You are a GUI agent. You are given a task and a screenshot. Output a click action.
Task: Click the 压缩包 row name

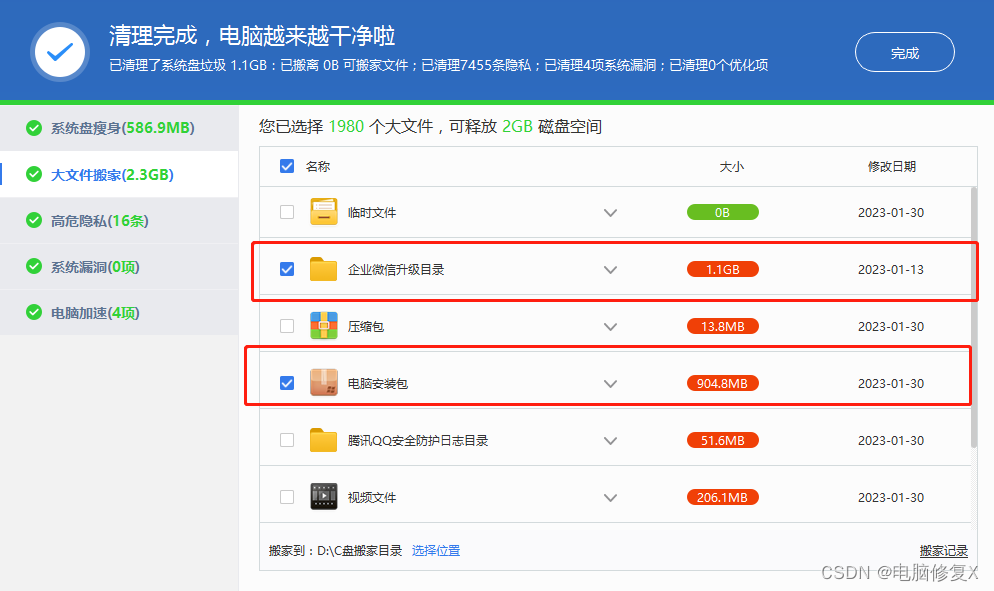point(365,327)
